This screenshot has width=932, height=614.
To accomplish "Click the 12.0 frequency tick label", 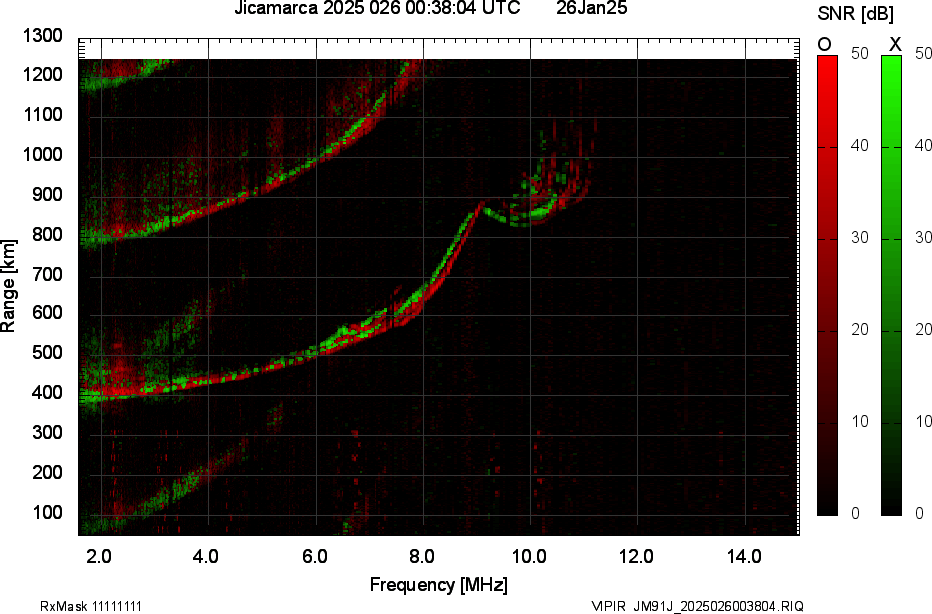I will pyautogui.click(x=637, y=557).
